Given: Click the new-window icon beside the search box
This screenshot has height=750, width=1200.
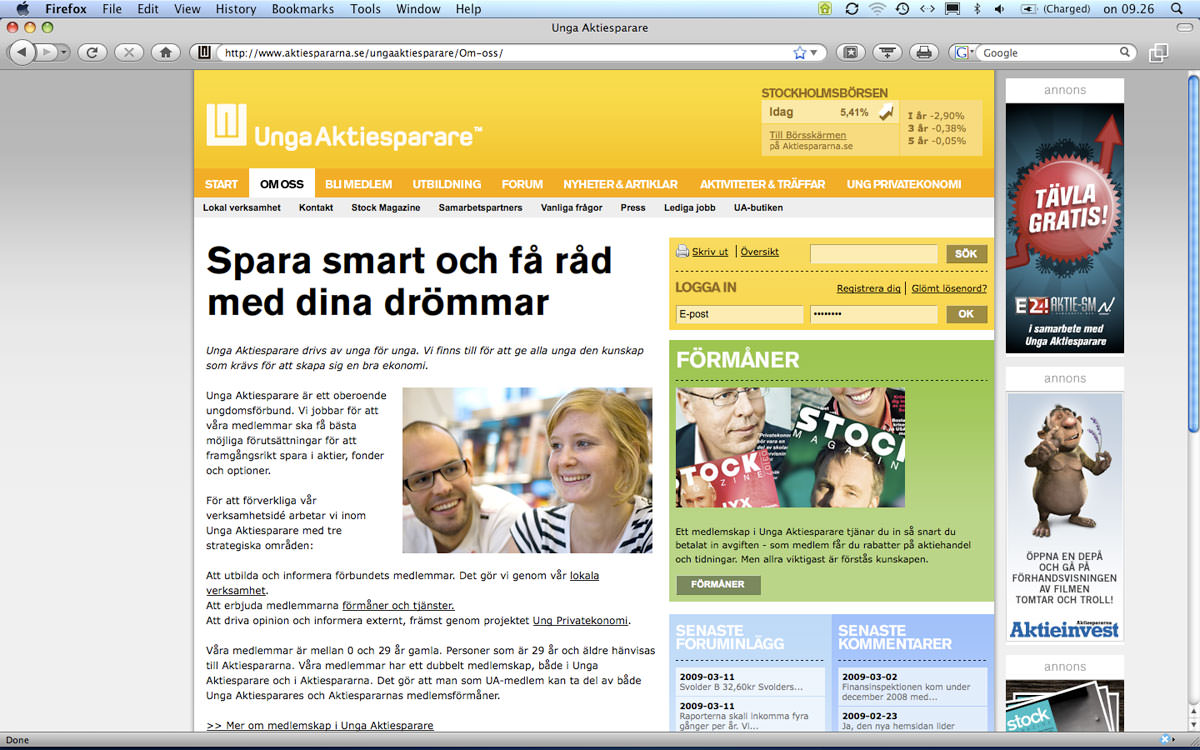Looking at the screenshot, I should pos(1159,52).
